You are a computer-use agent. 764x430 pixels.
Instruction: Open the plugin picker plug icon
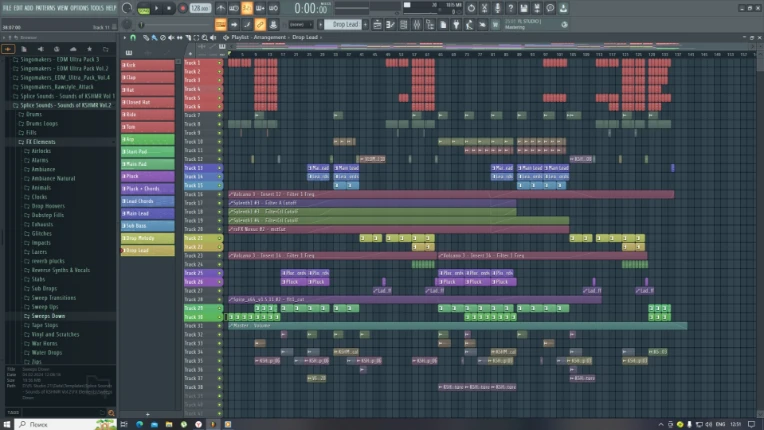[x=456, y=24]
